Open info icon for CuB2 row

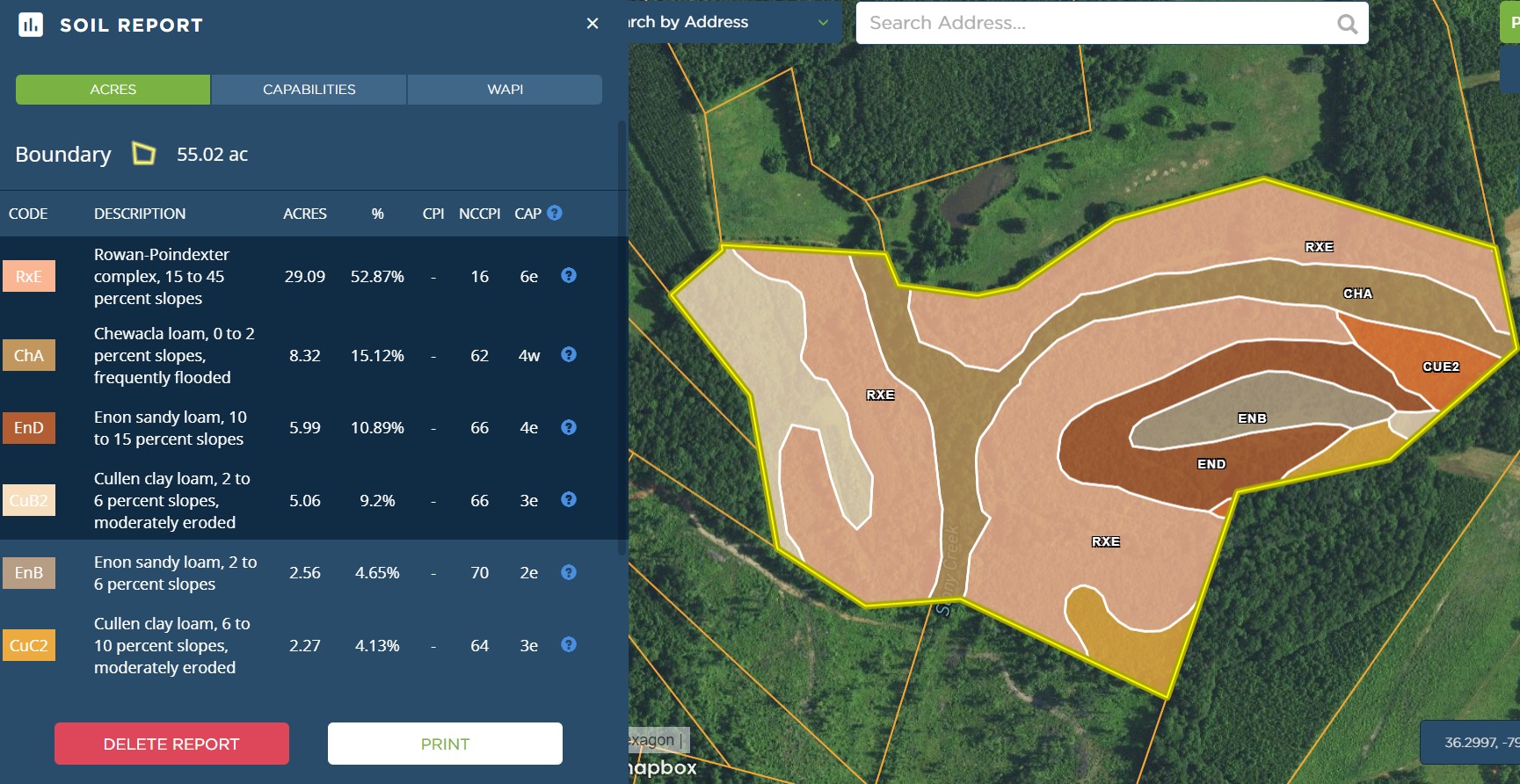(x=569, y=500)
